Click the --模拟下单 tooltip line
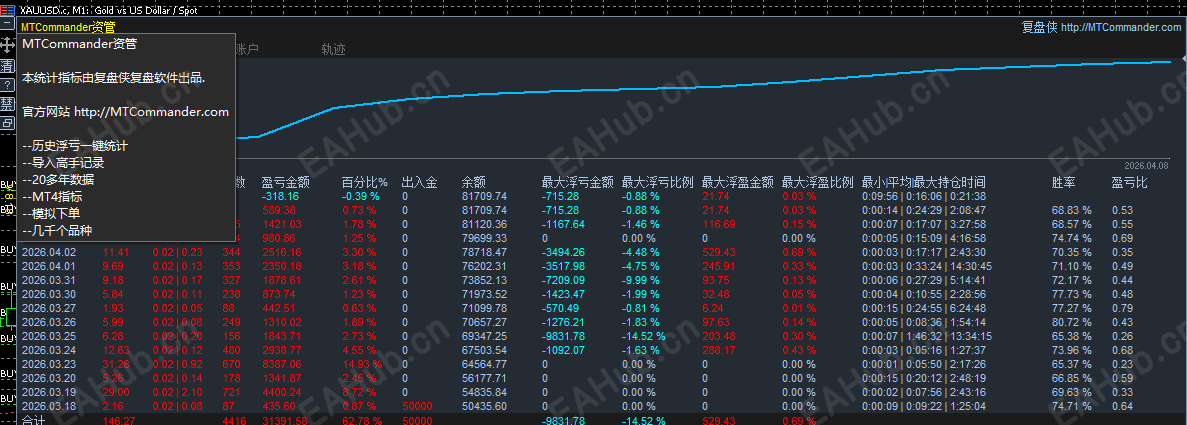Screen dimensions: 1187x425 (52, 213)
